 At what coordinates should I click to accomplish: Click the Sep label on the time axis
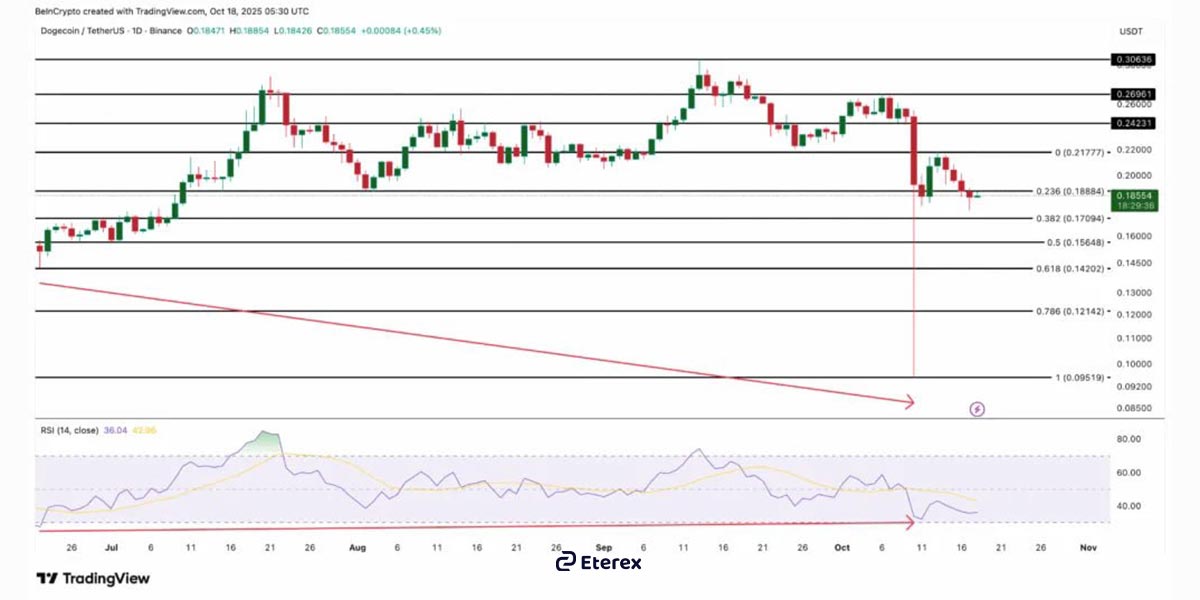click(x=603, y=548)
